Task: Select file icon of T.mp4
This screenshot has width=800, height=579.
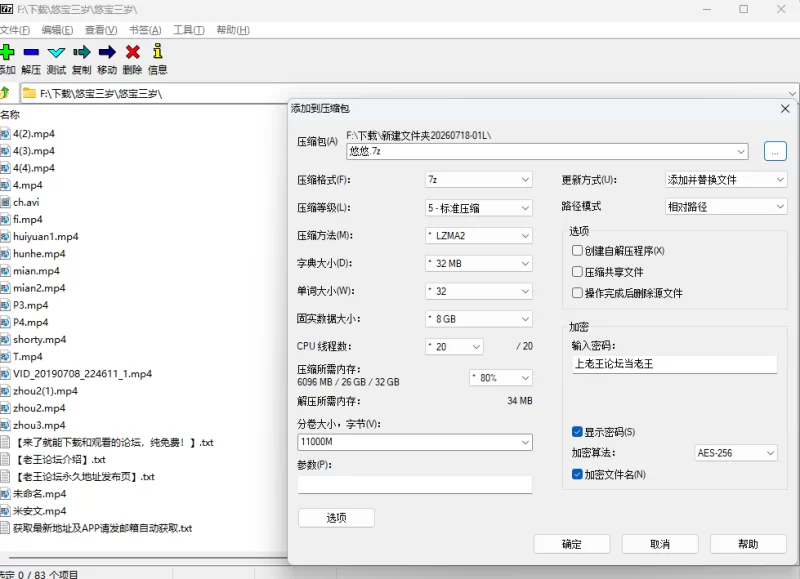Action: pyautogui.click(x=5, y=357)
